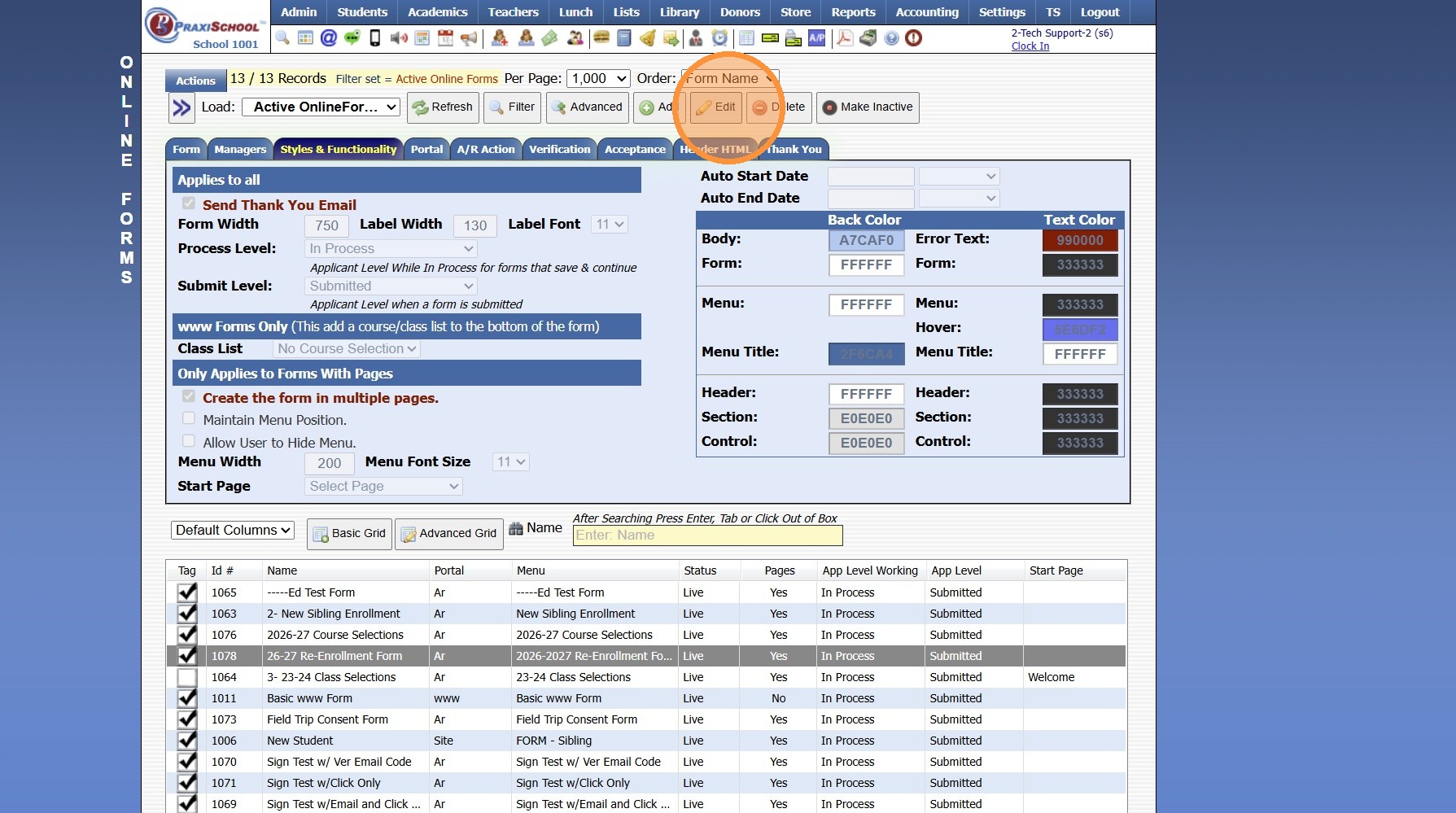1456x813 pixels.
Task: Toggle the Maintain Menu Position checkbox
Action: pos(189,418)
